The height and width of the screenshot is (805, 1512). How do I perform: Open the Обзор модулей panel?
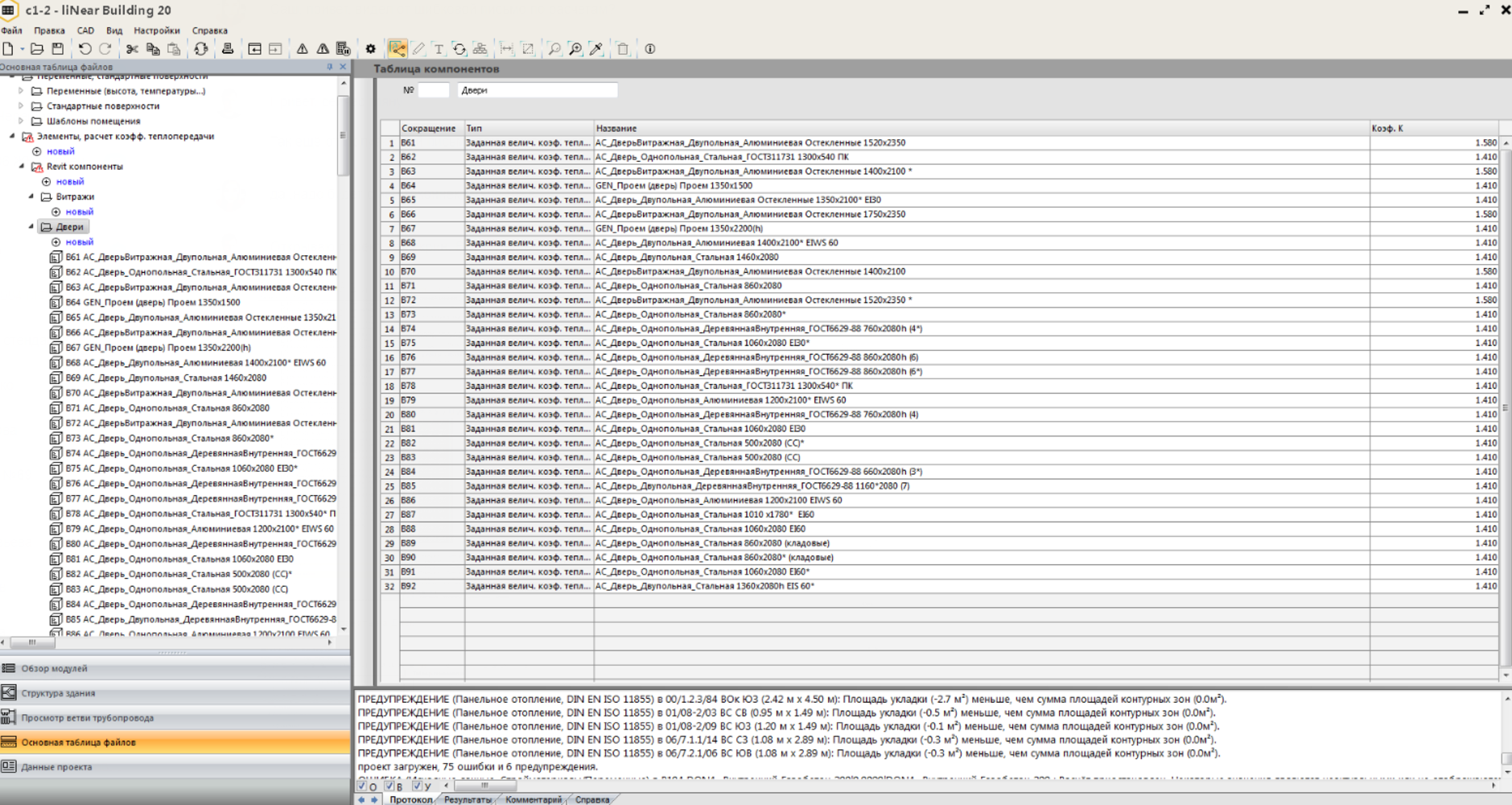pyautogui.click(x=175, y=668)
